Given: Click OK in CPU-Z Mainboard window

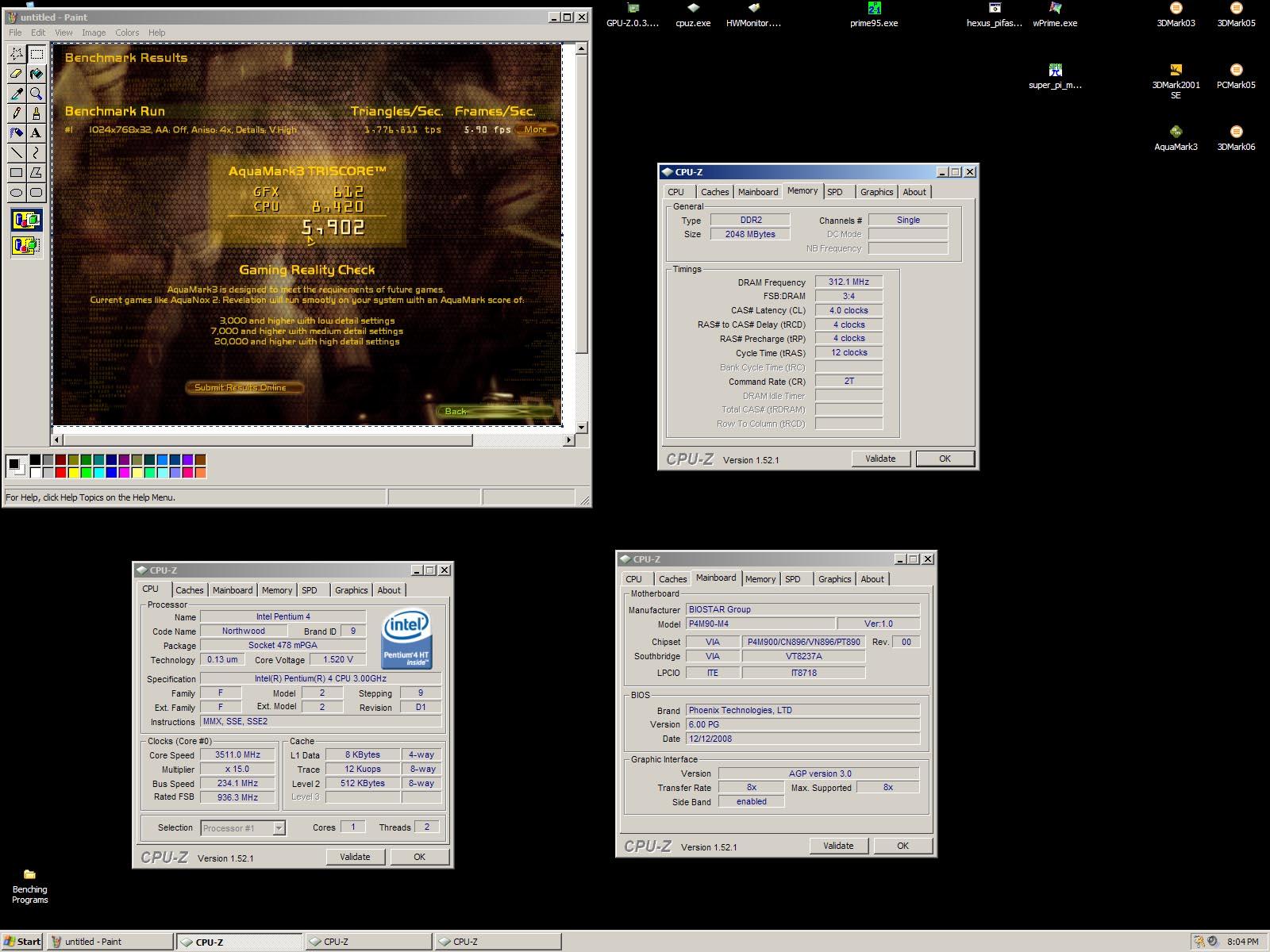Looking at the screenshot, I should coord(902,846).
